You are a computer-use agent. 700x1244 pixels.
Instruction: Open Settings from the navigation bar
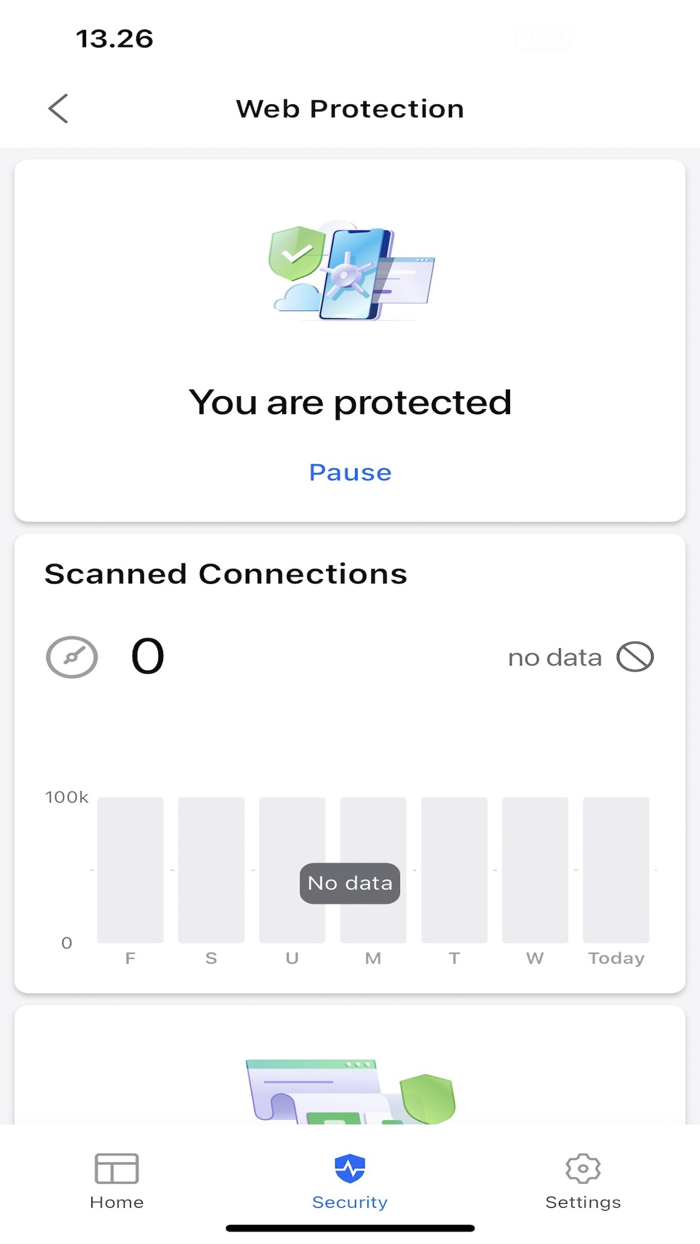pyautogui.click(x=583, y=1180)
